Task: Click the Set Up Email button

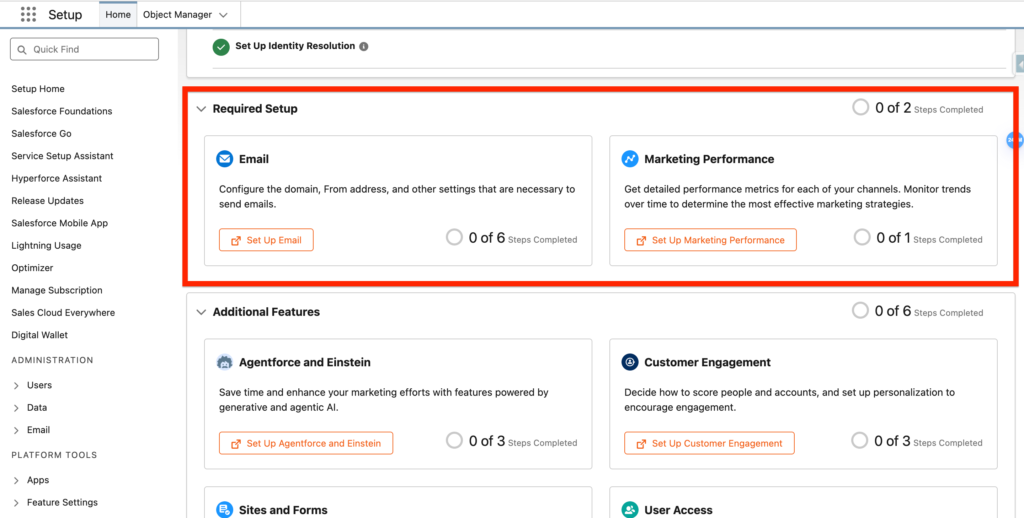Action: click(x=266, y=240)
